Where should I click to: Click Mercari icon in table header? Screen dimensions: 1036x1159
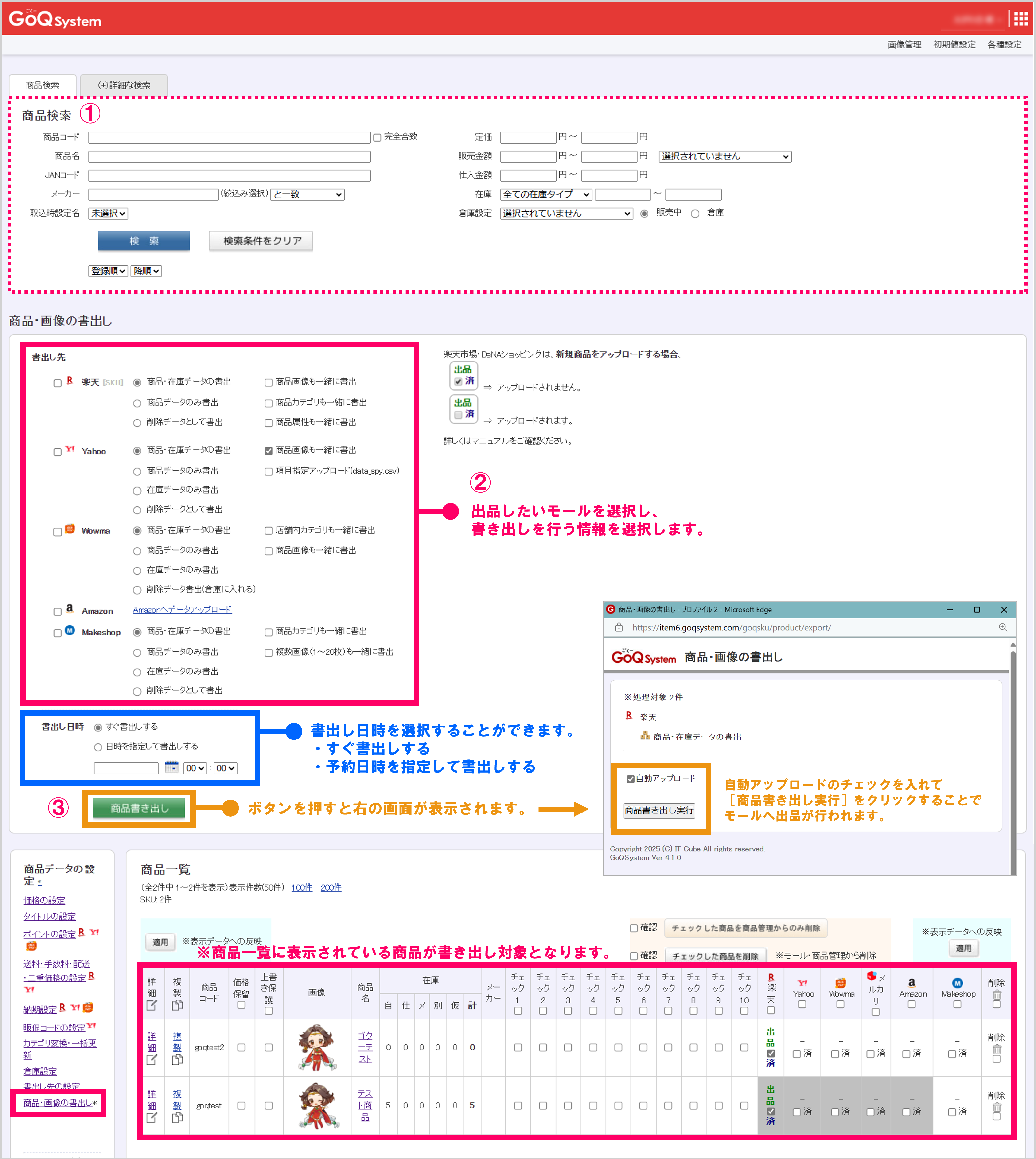[872, 976]
